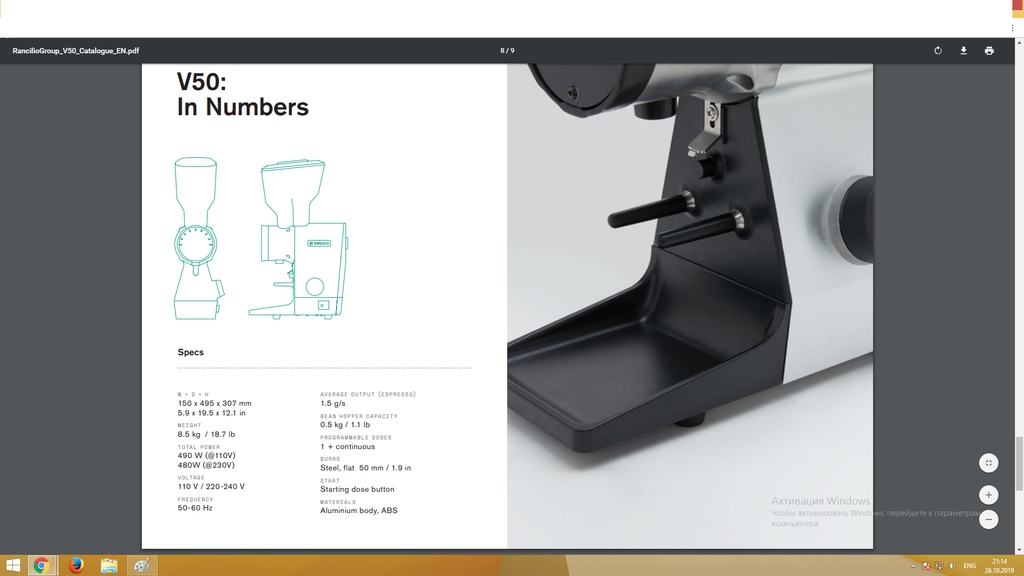Click the volume icon in system tray

tap(952, 566)
